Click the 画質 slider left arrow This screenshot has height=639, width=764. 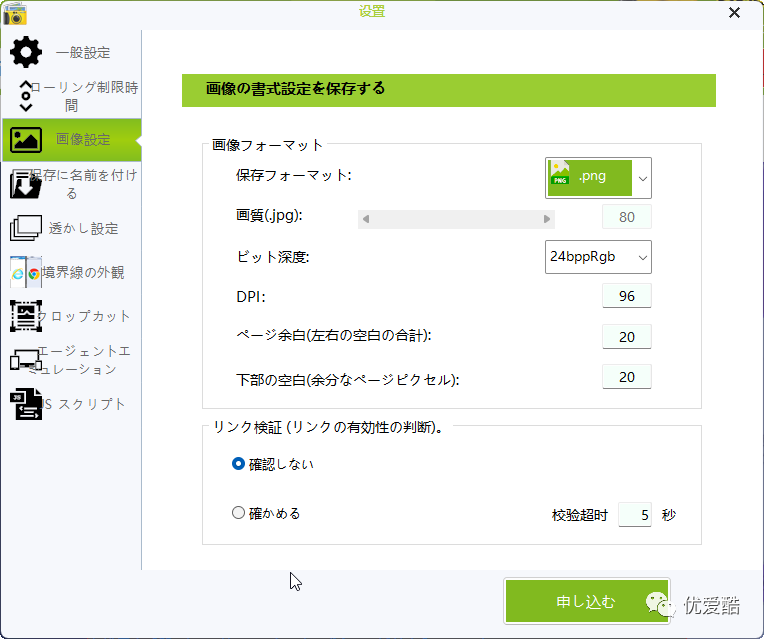point(365,219)
